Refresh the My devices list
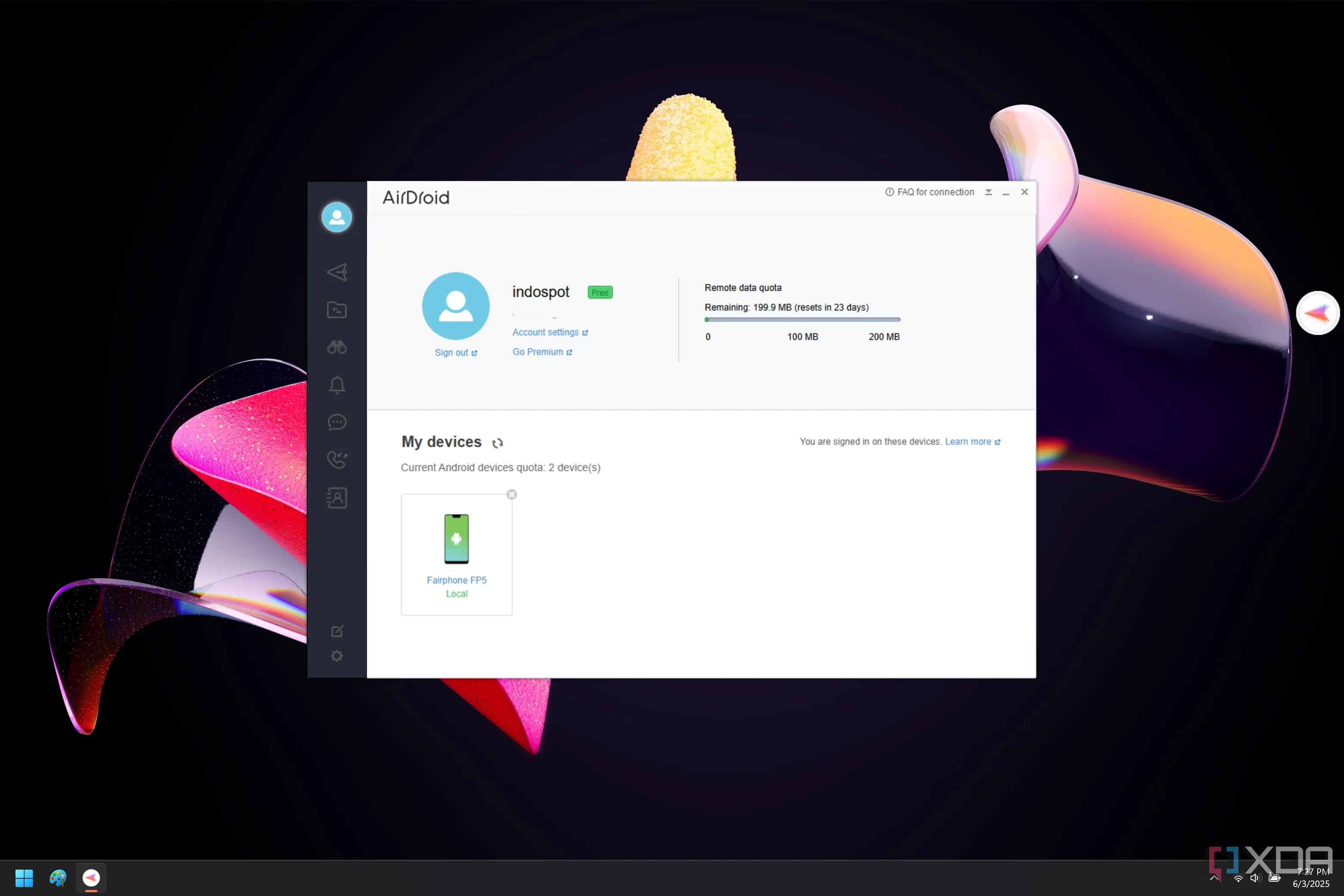Viewport: 1344px width, 896px height. pyautogui.click(x=498, y=443)
